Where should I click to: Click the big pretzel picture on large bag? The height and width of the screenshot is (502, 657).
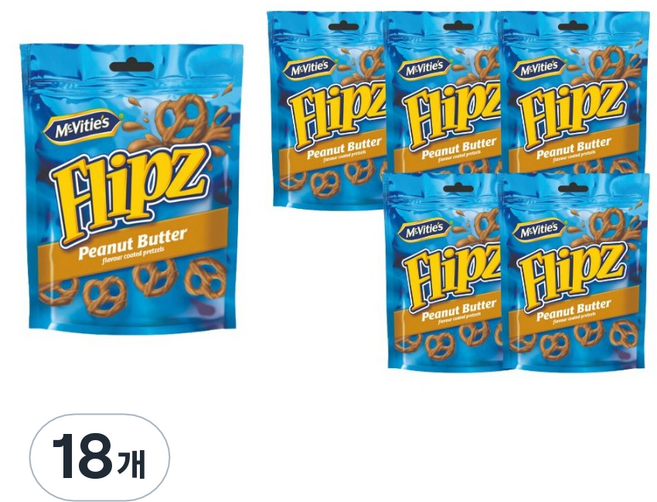click(179, 116)
